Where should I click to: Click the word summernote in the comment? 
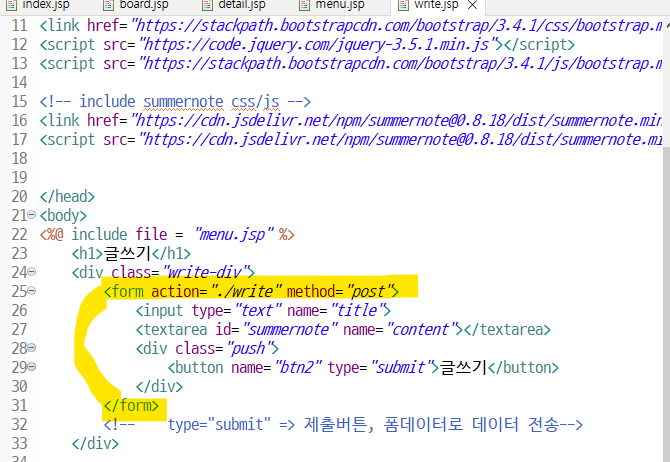pos(183,102)
